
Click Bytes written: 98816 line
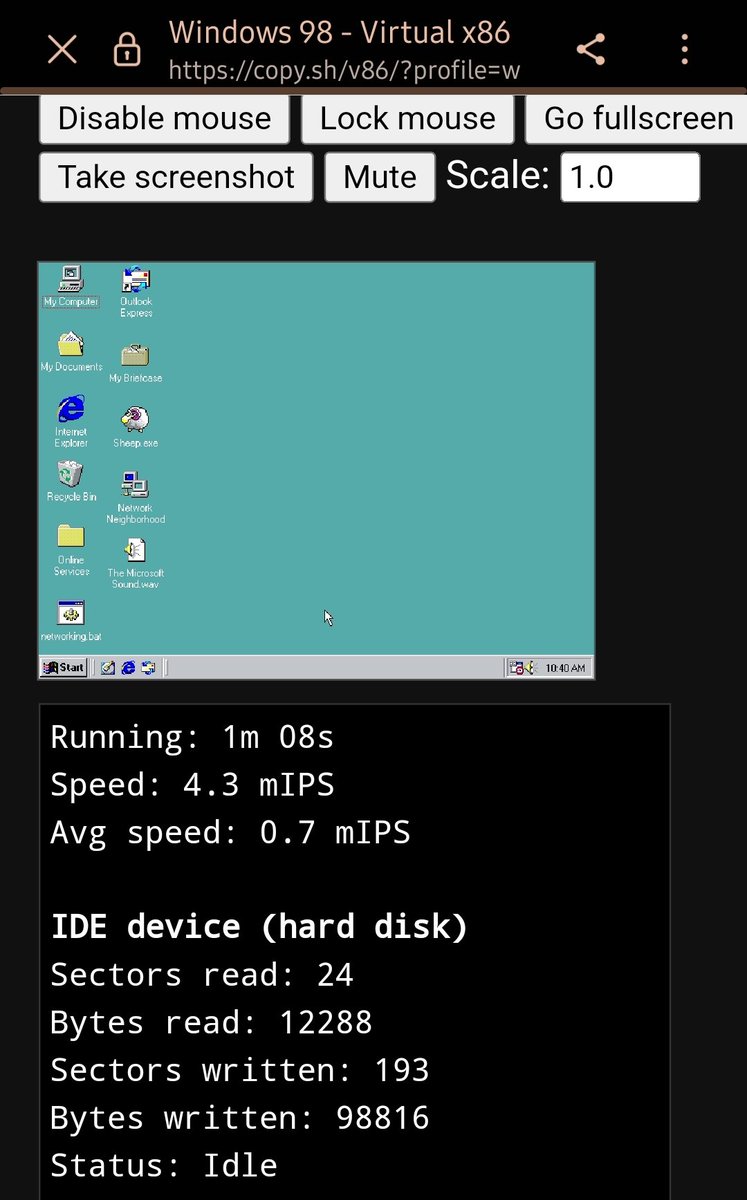click(240, 1117)
